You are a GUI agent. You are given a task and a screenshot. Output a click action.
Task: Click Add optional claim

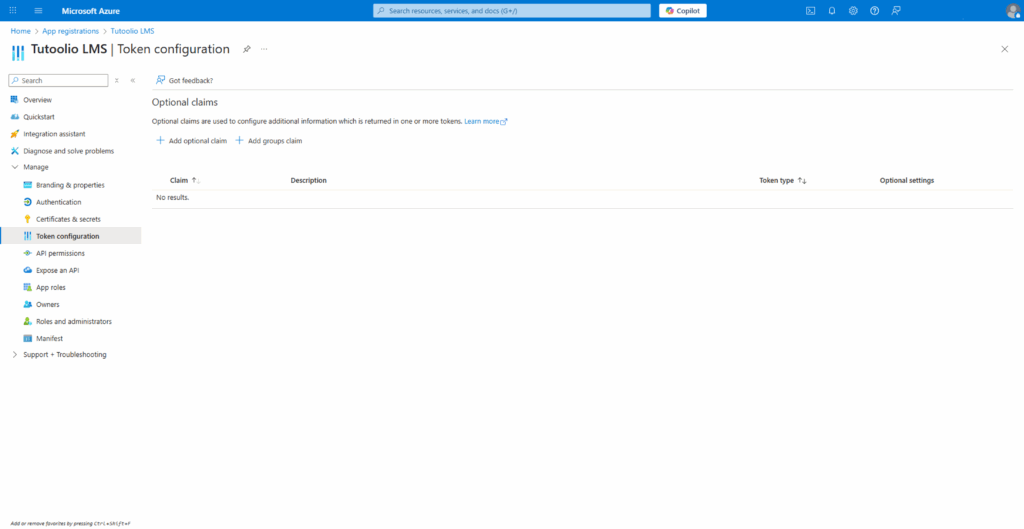pos(192,141)
